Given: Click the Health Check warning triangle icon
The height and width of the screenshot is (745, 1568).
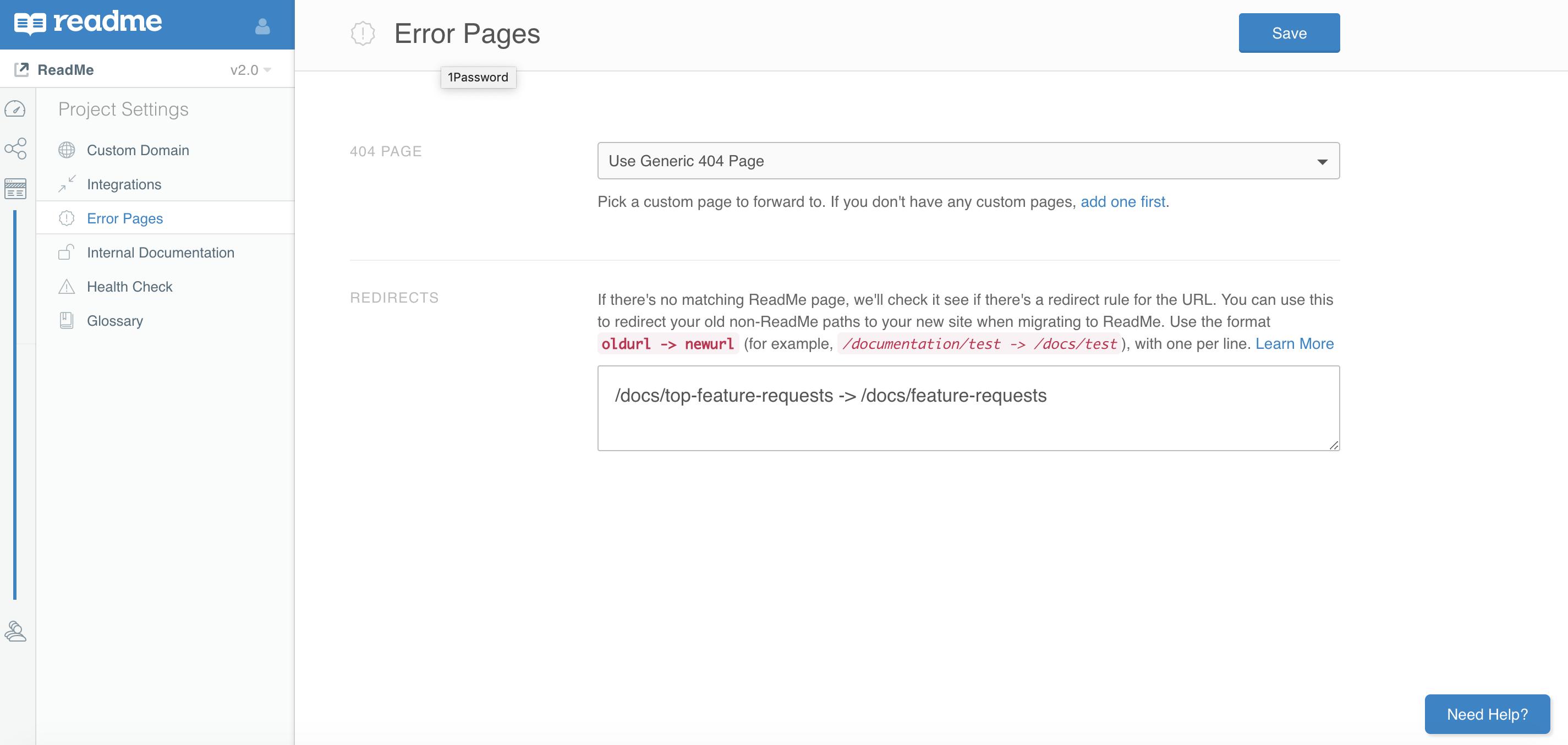Looking at the screenshot, I should click(x=67, y=287).
